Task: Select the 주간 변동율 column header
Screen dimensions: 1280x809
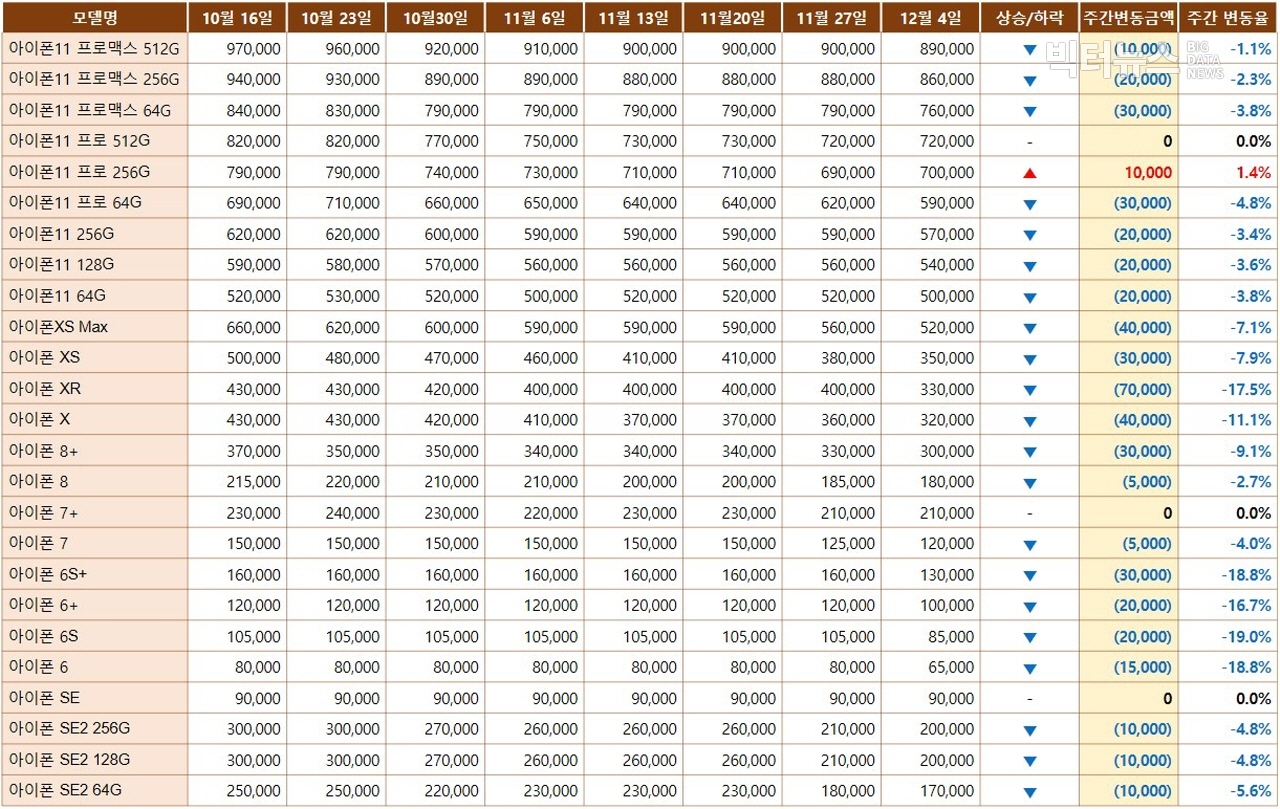Action: point(1228,17)
